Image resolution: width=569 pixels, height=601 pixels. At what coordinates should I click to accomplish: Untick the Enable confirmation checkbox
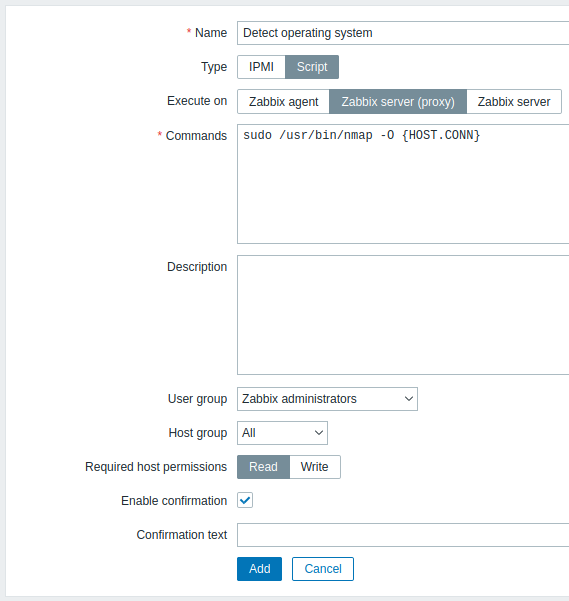(x=245, y=500)
